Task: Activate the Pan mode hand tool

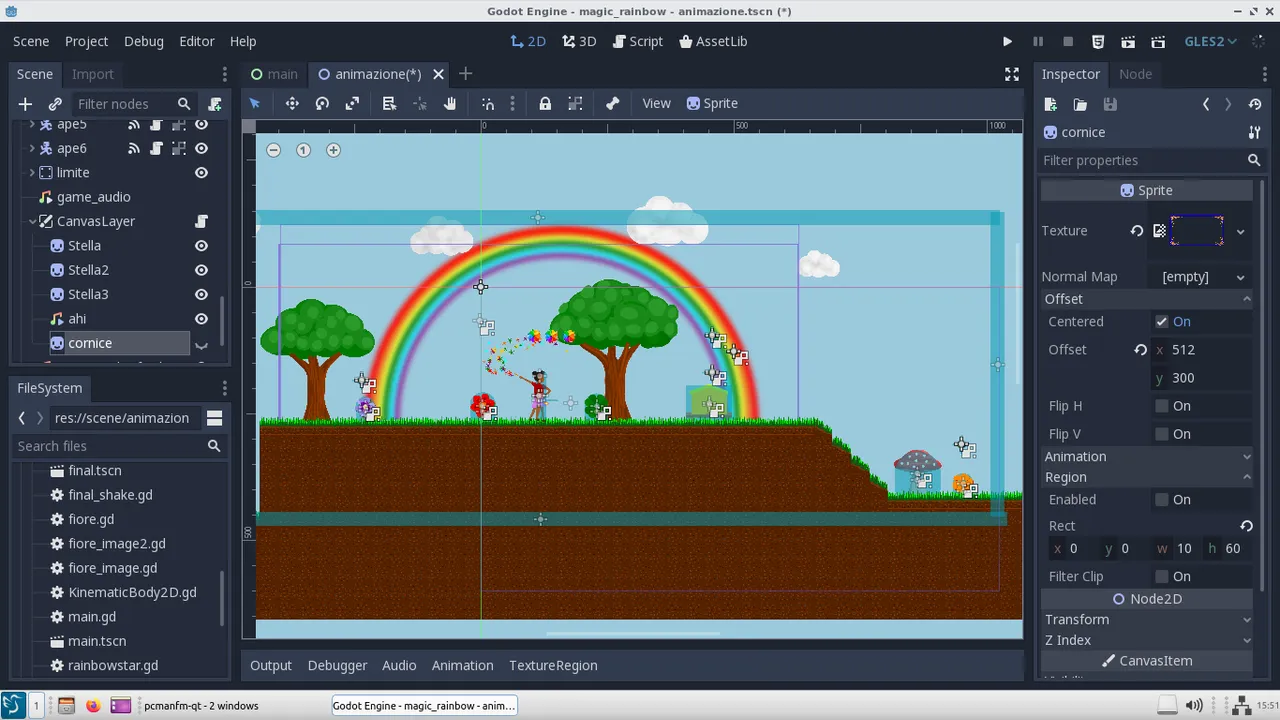Action: click(x=450, y=103)
